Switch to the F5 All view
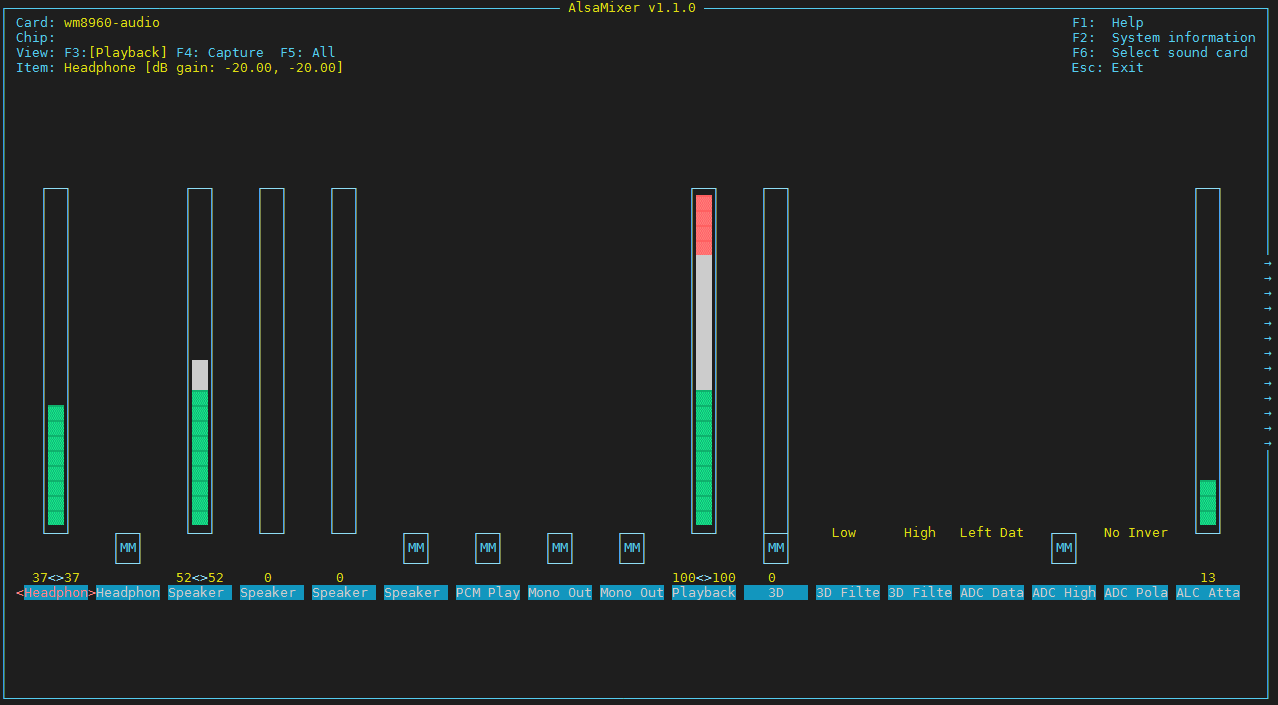Screen dimensions: 1278x705 pyautogui.click(x=308, y=53)
